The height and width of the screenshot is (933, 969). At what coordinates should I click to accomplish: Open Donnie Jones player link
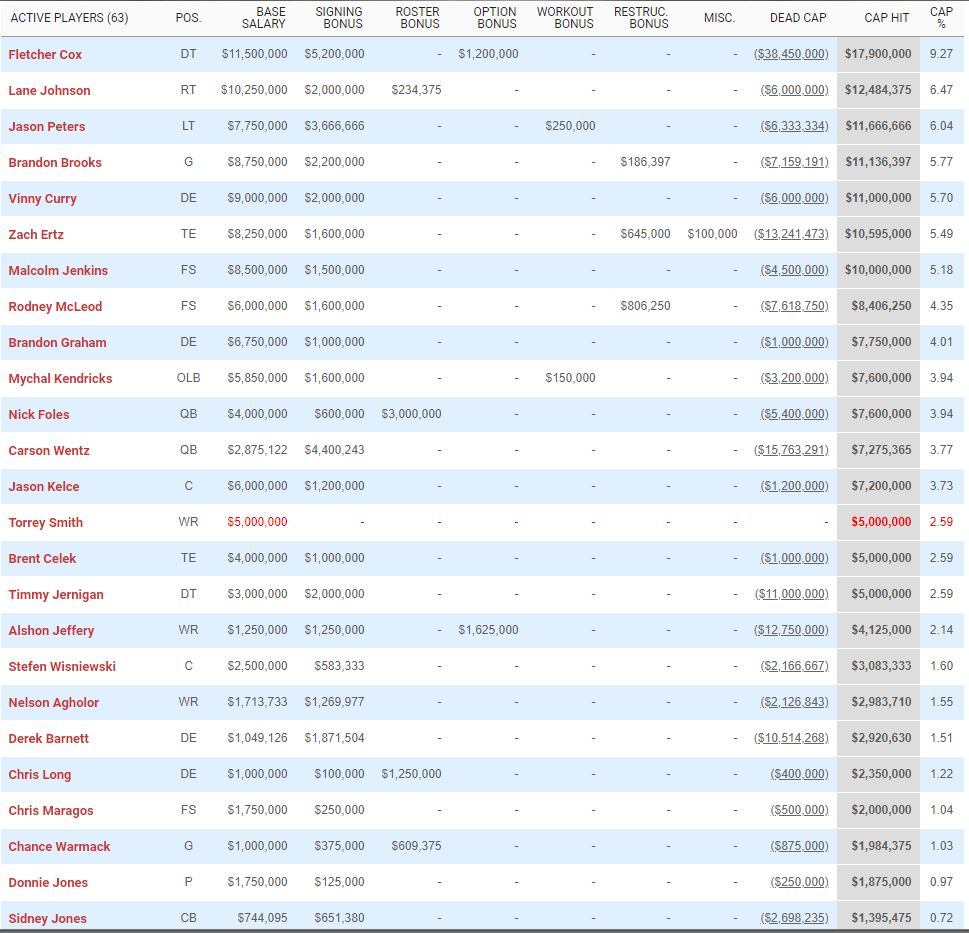click(x=48, y=882)
